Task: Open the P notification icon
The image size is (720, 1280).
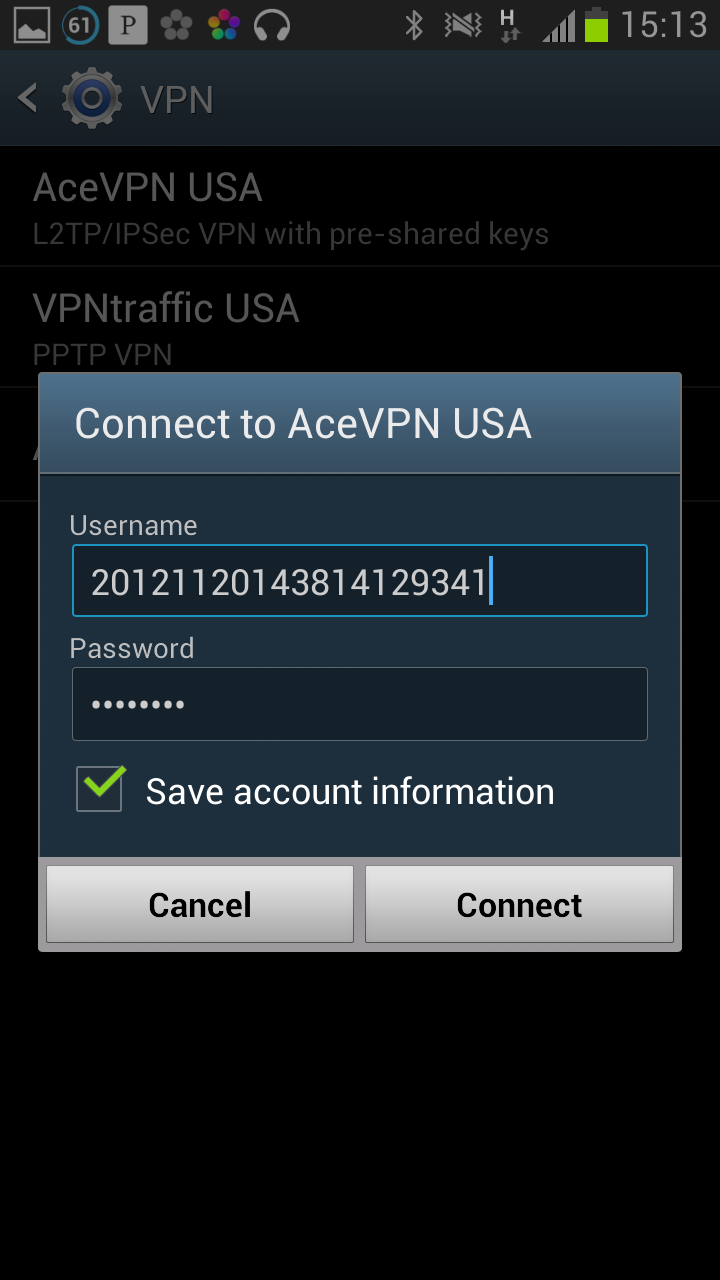Action: pyautogui.click(x=128, y=25)
